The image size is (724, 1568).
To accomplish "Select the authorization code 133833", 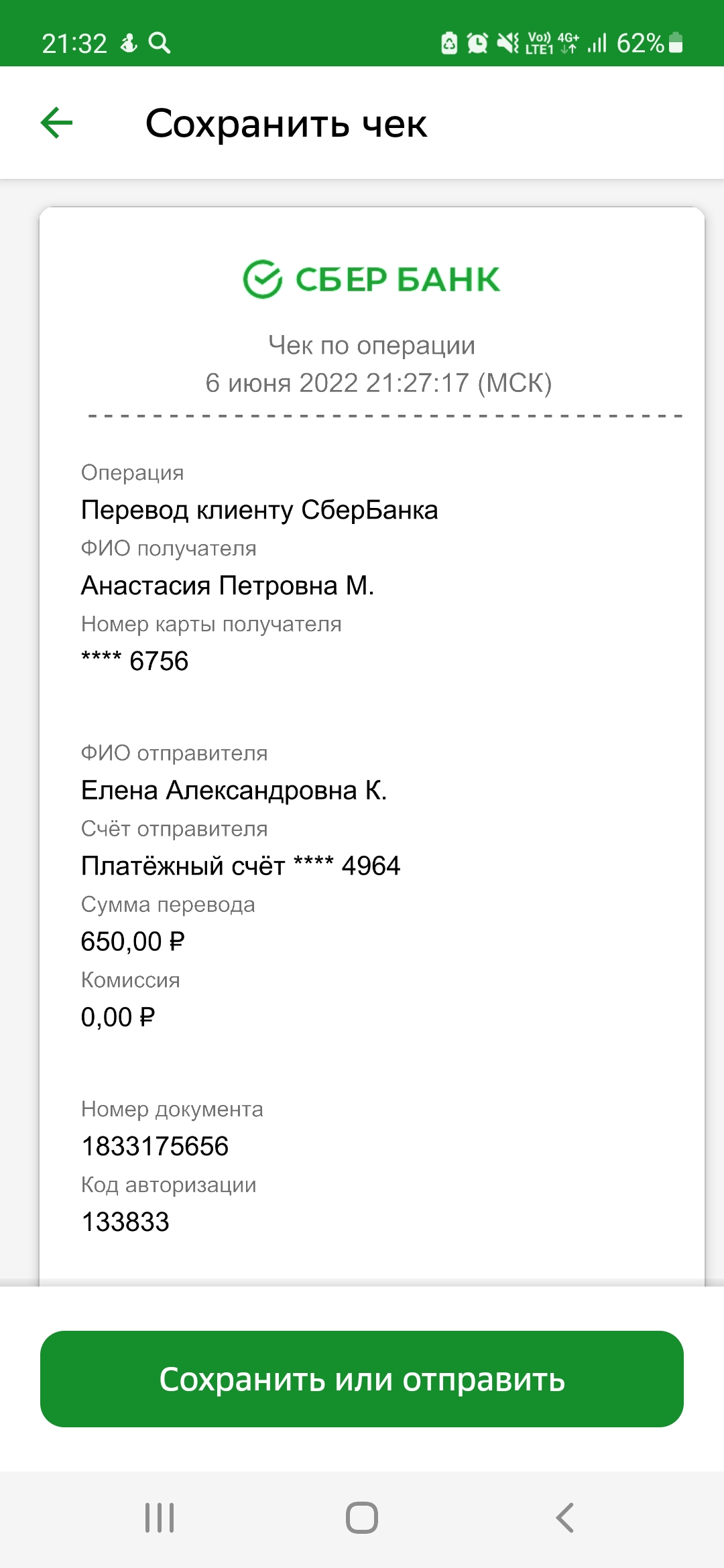I will 125,1222.
